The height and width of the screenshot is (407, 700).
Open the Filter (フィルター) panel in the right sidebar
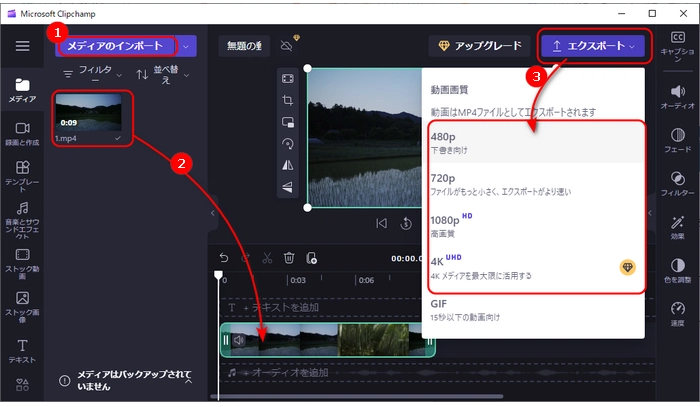point(678,186)
